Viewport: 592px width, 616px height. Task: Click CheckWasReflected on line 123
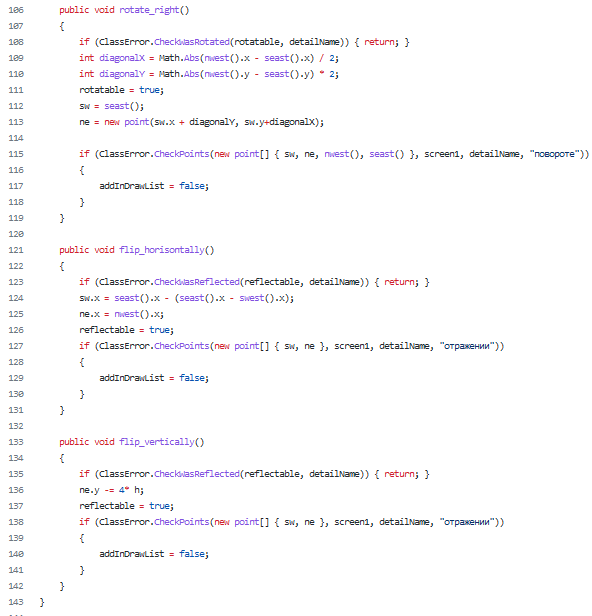[197, 282]
